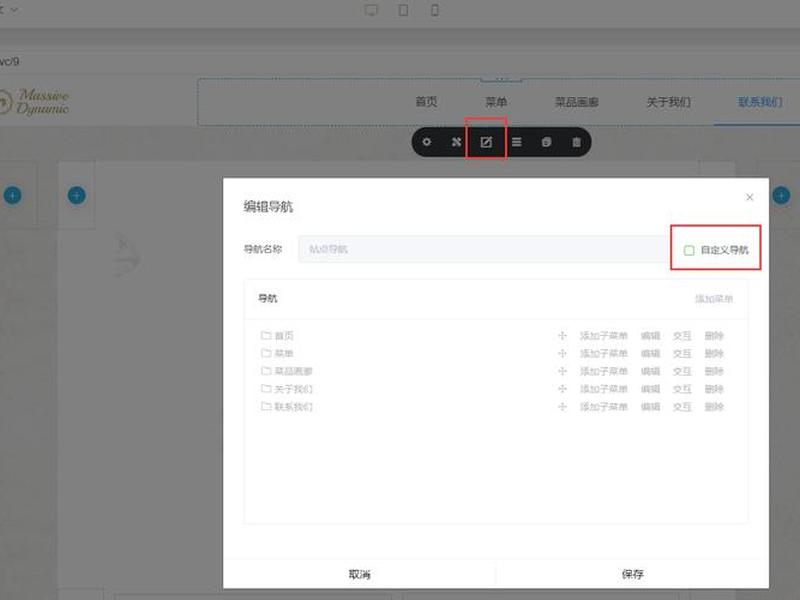Image resolution: width=800 pixels, height=600 pixels.
Task: Open the list layout icon in floating toolbar
Action: coord(516,142)
